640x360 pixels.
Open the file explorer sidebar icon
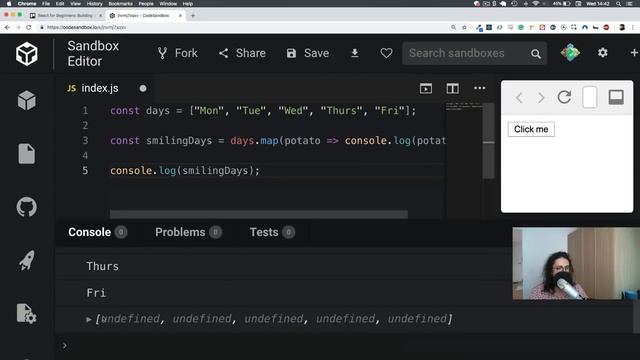(27, 154)
